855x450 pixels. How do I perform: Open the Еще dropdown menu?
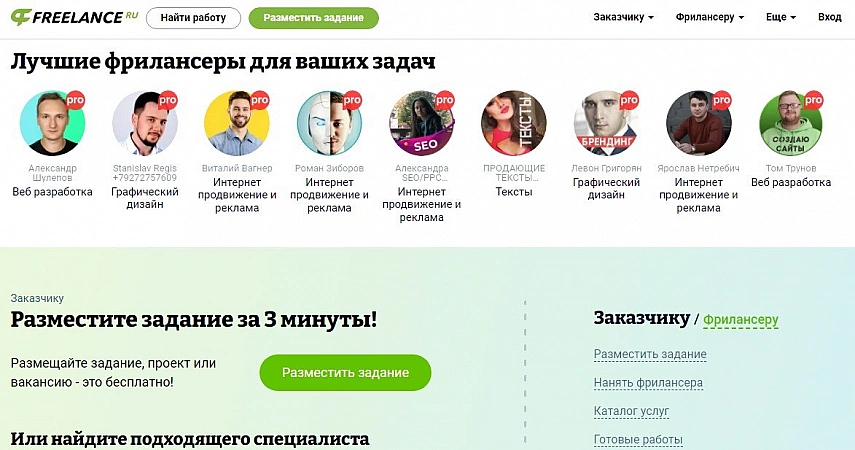coord(781,17)
